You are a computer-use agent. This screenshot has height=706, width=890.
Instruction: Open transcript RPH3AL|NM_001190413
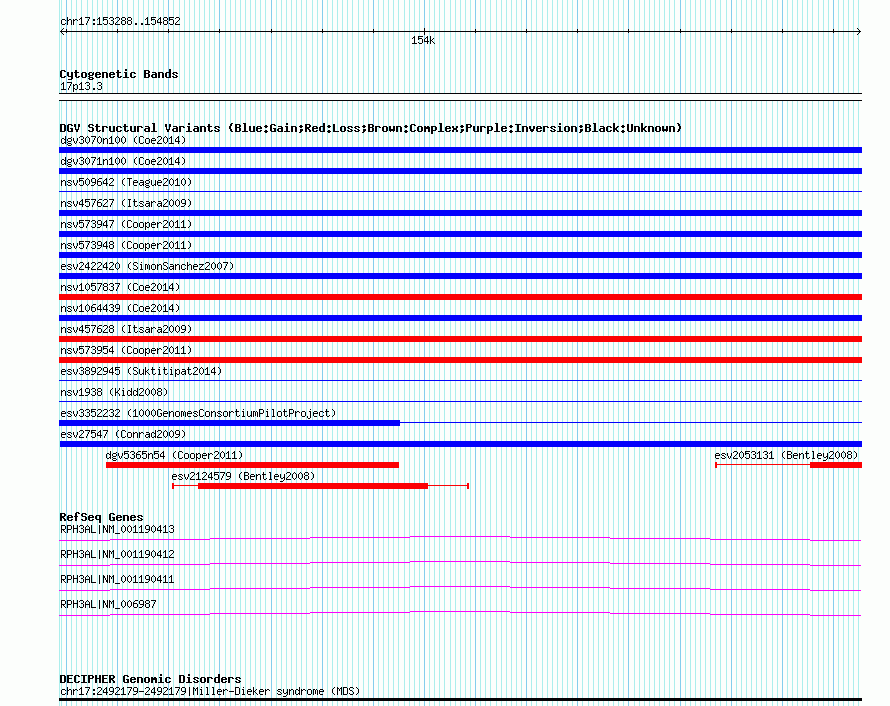(117, 530)
